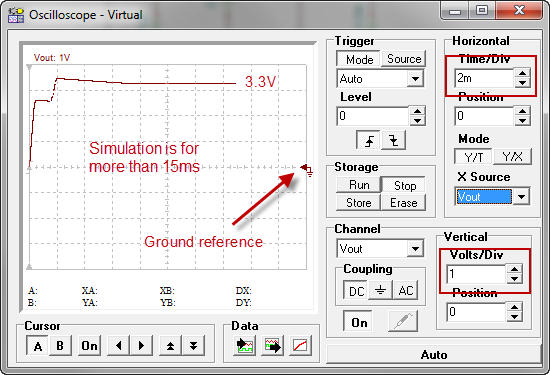Switch to Y/X horizontal mode
The height and width of the screenshot is (375, 550).
pyautogui.click(x=512, y=156)
